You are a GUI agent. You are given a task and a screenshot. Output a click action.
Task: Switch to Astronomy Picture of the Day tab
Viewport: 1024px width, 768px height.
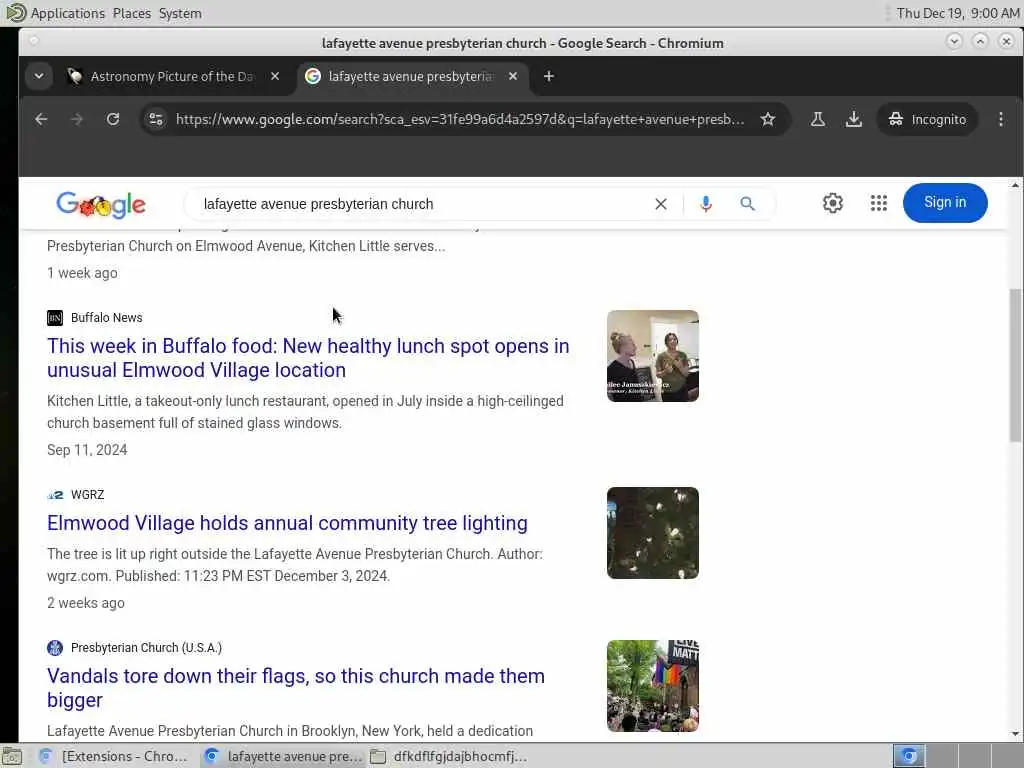point(171,76)
